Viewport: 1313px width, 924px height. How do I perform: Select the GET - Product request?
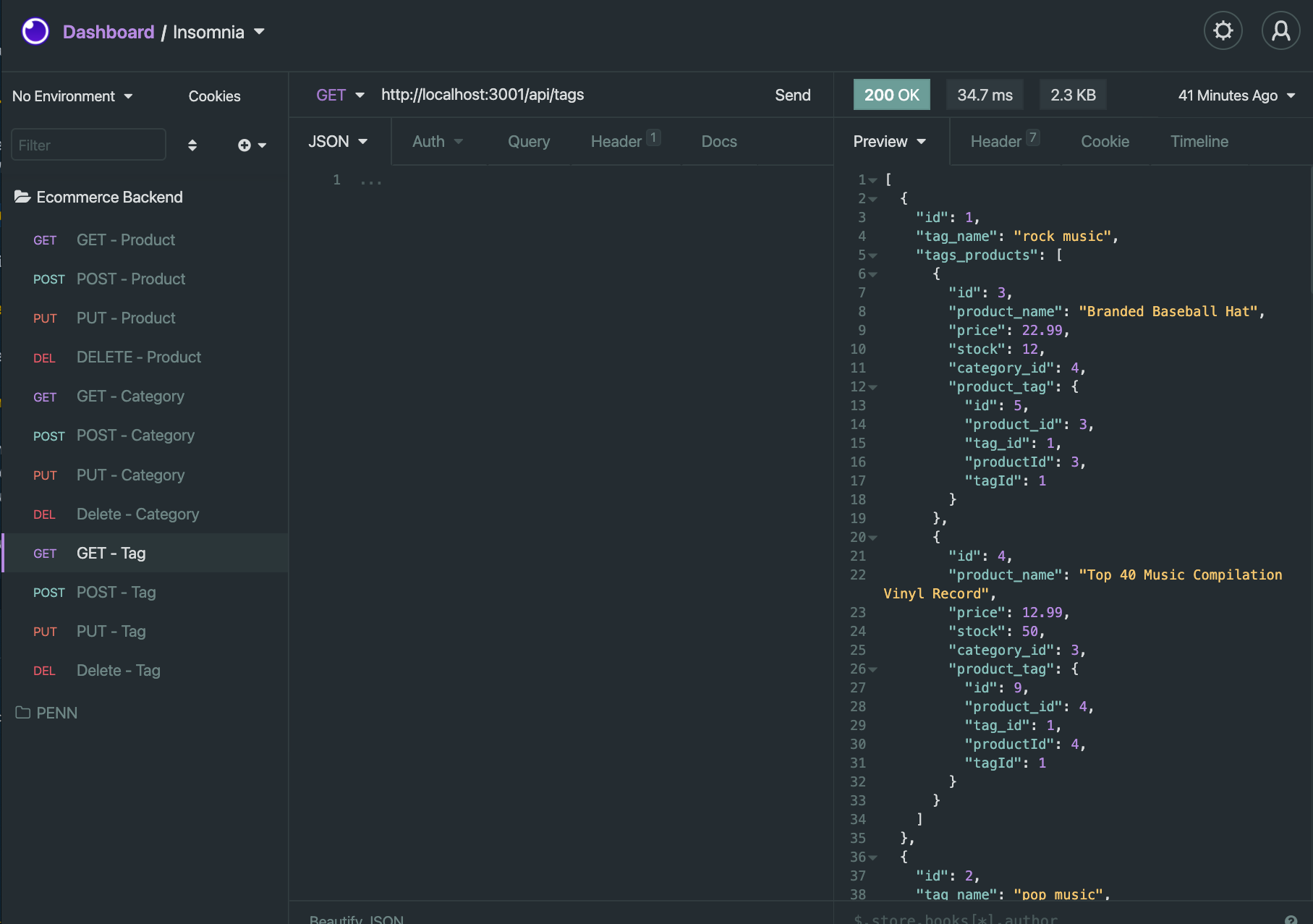tap(145, 240)
